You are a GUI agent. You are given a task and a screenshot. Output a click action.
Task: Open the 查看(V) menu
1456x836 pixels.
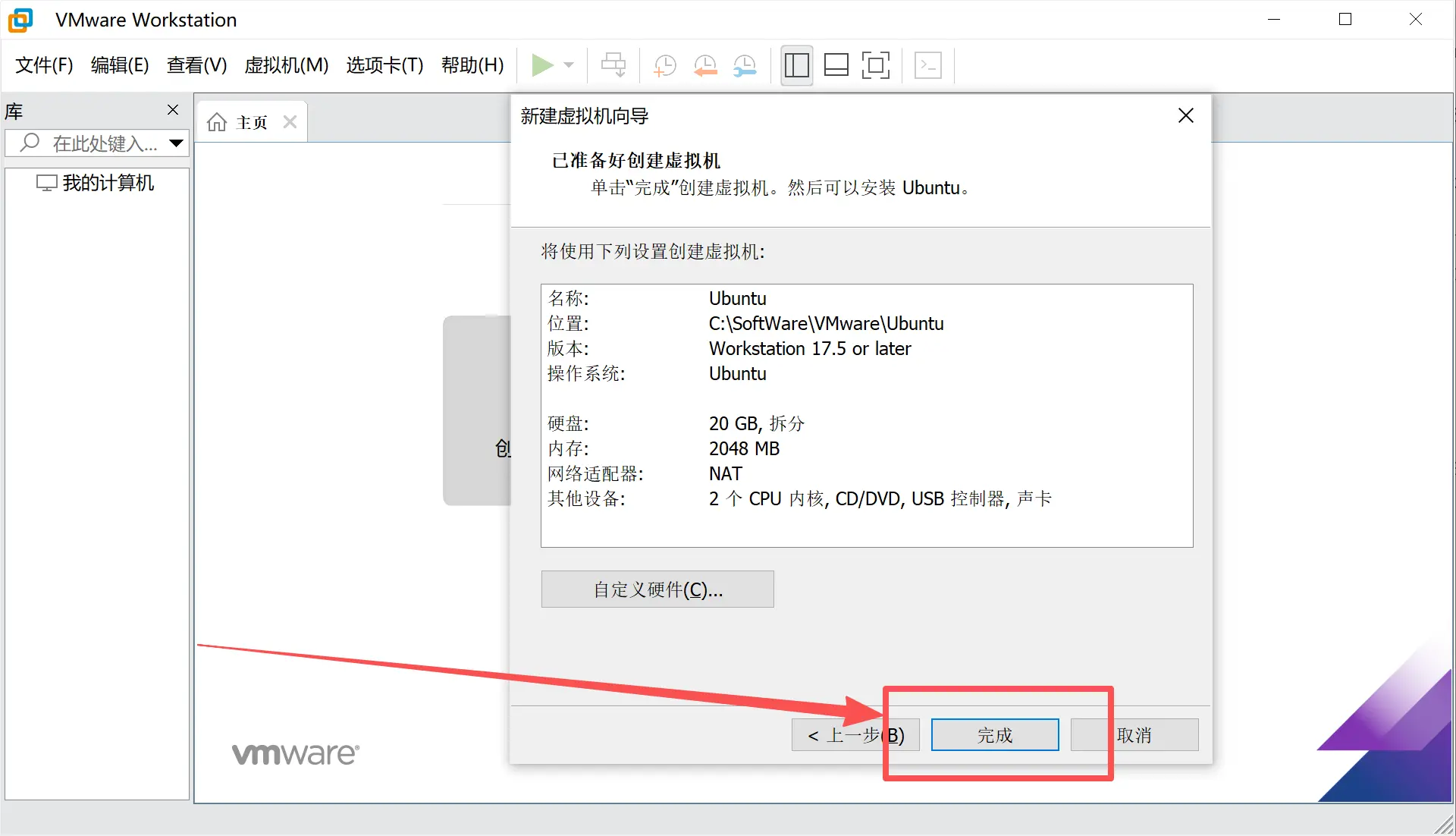197,65
